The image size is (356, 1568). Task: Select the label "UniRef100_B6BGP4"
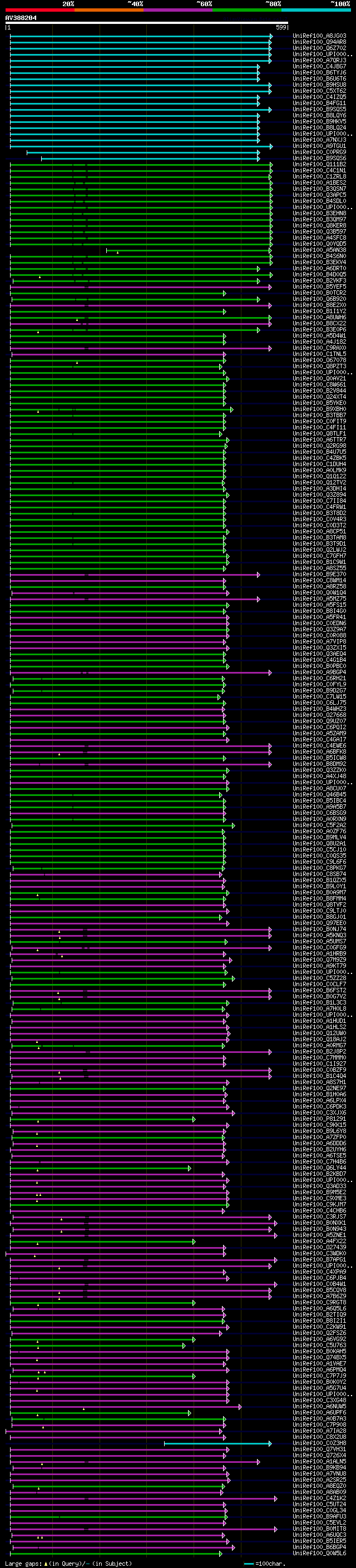(319, 1547)
